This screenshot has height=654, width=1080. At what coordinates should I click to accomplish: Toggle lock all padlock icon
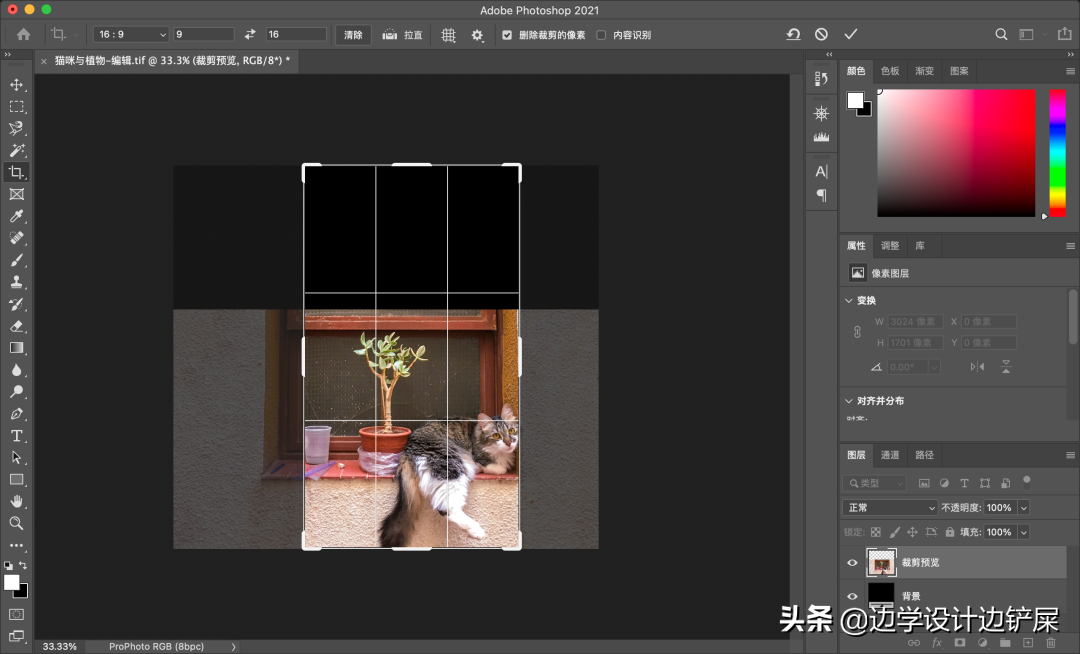pyautogui.click(x=950, y=532)
